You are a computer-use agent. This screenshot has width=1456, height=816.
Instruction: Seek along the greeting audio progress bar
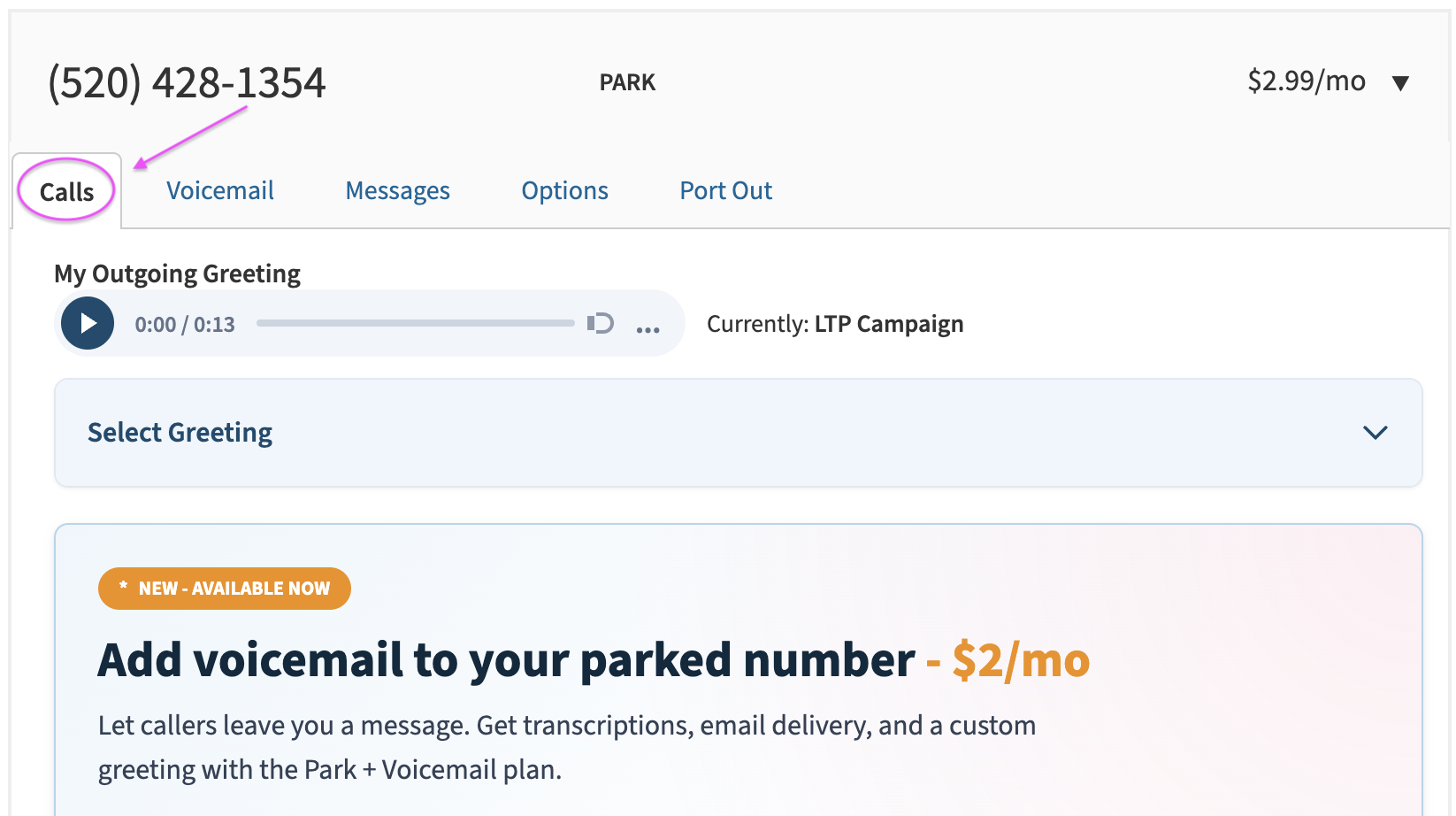click(x=416, y=323)
